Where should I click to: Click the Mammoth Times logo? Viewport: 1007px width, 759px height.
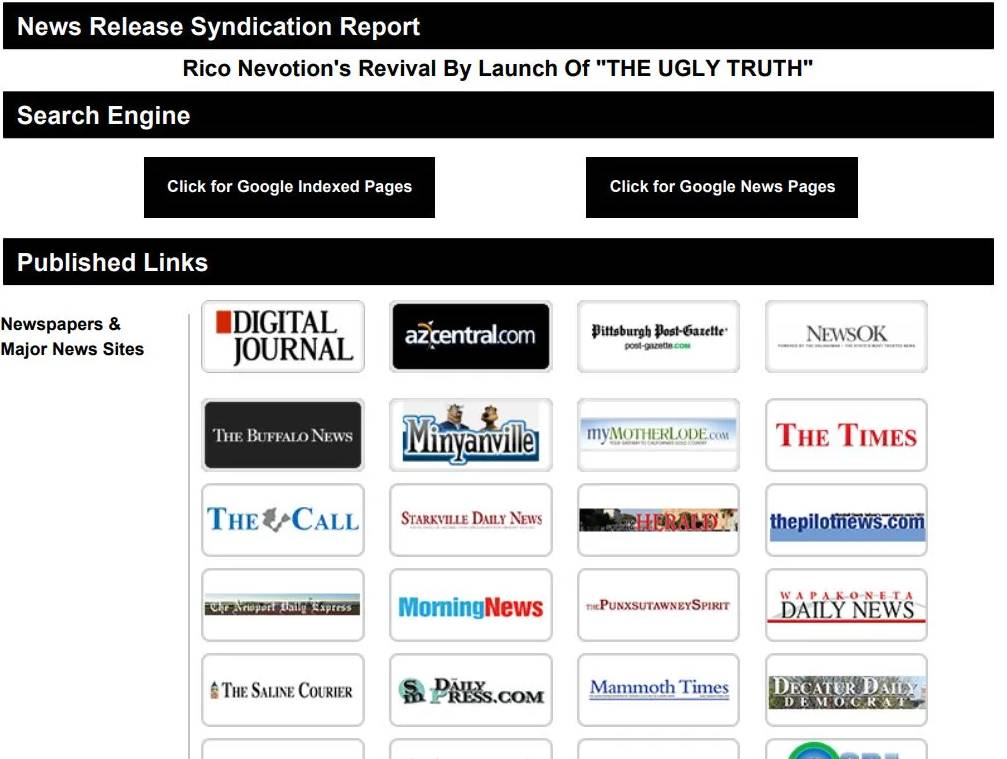[x=658, y=690]
